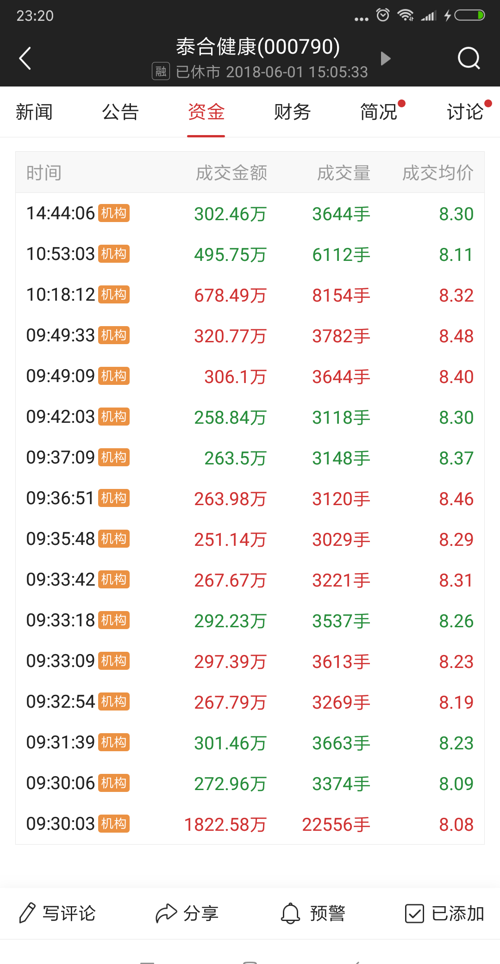Tap the share arrow icon

tap(166, 914)
